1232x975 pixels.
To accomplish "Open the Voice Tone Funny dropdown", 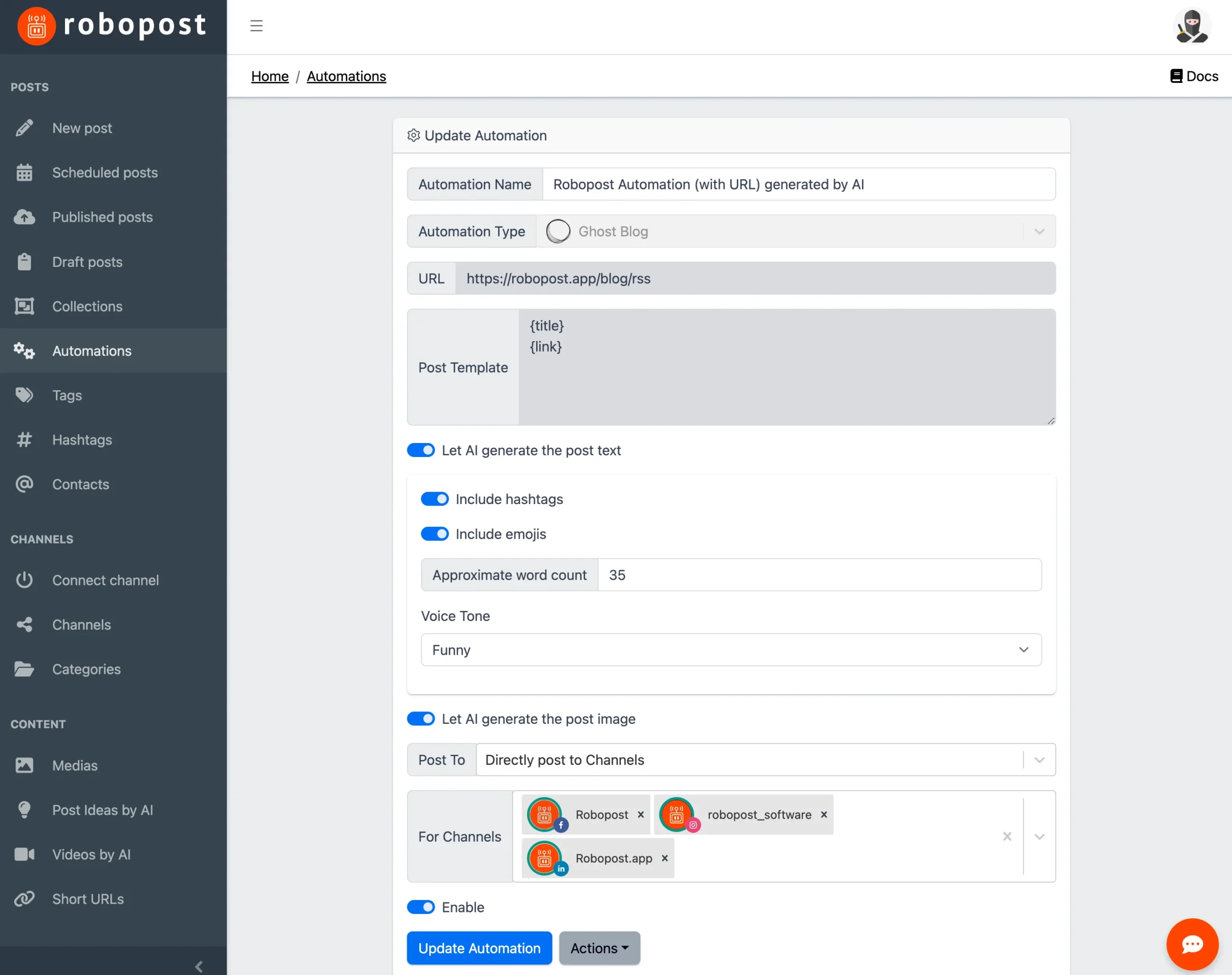I will [731, 650].
